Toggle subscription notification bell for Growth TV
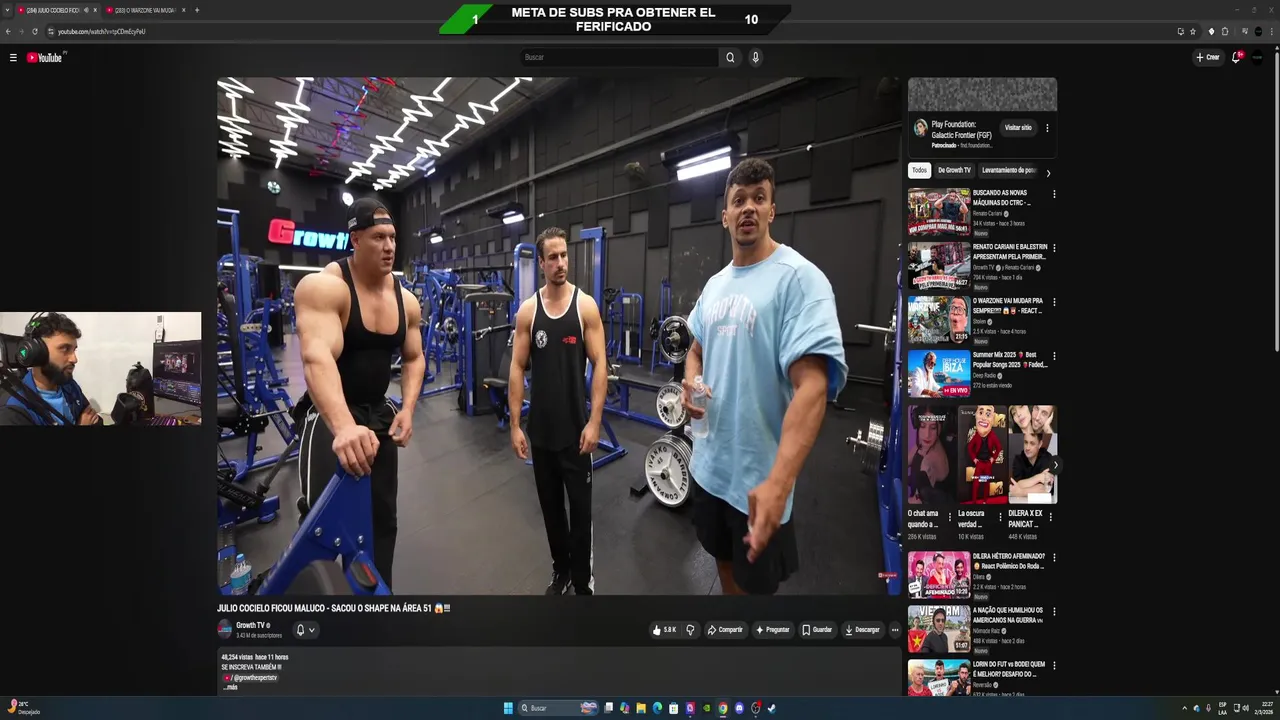This screenshot has height=720, width=1280. [304, 630]
